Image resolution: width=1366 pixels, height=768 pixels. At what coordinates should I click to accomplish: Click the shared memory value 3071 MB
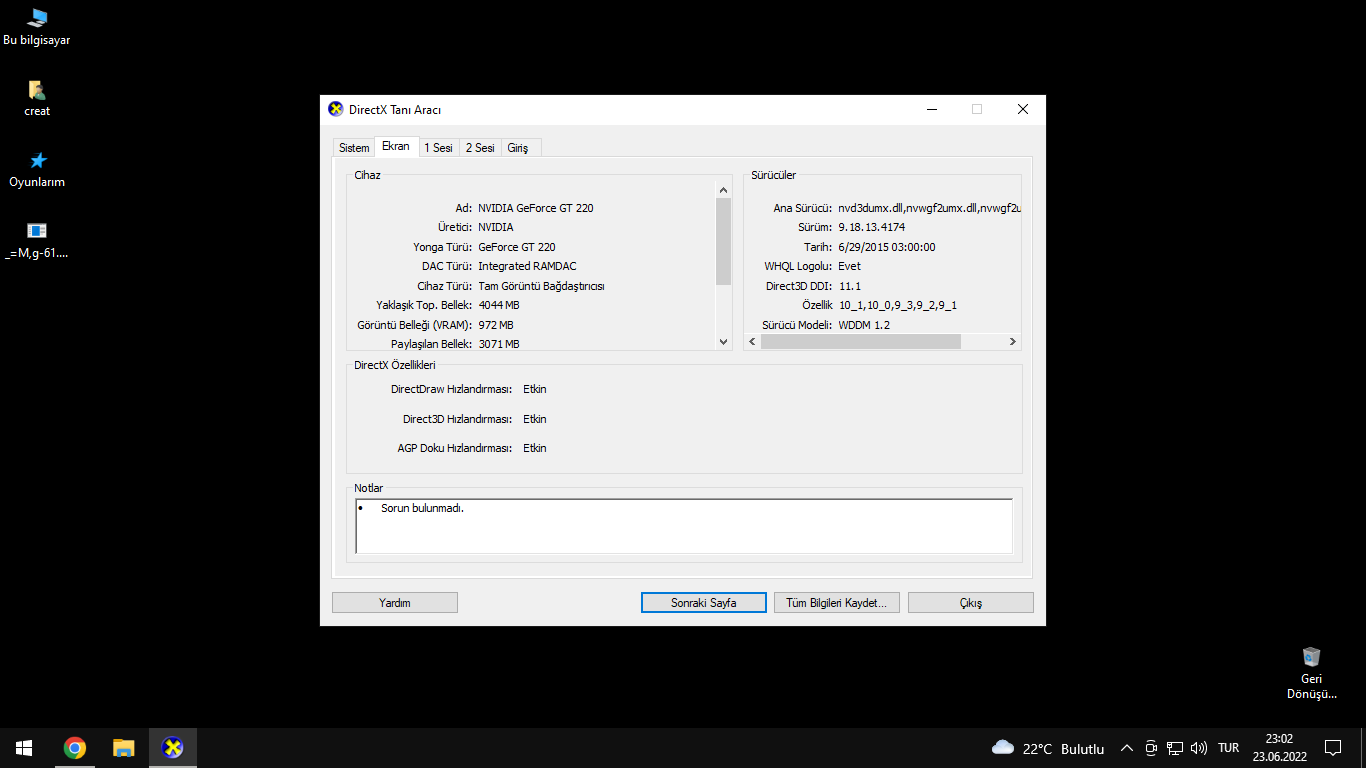coord(499,344)
